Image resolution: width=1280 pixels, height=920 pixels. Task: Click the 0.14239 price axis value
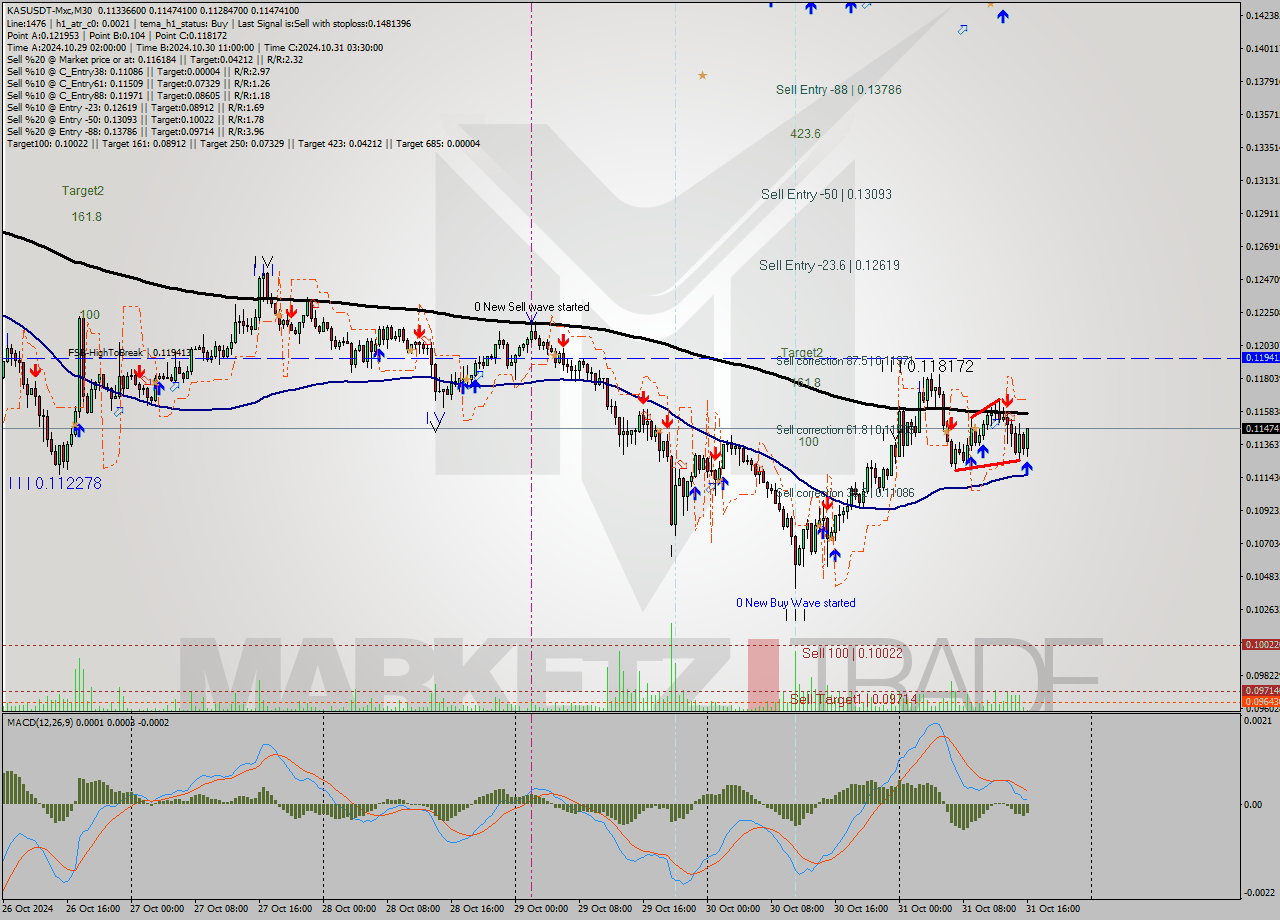1261,15
